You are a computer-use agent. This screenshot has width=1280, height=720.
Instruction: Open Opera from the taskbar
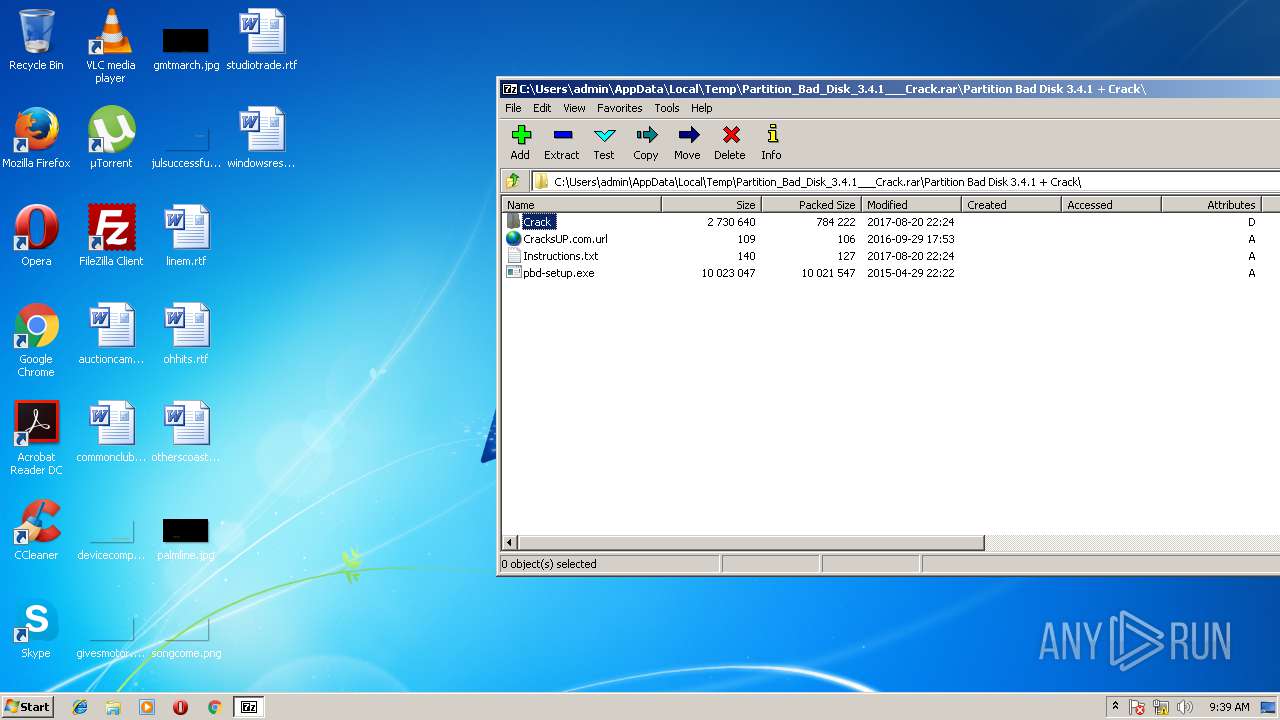[x=180, y=707]
